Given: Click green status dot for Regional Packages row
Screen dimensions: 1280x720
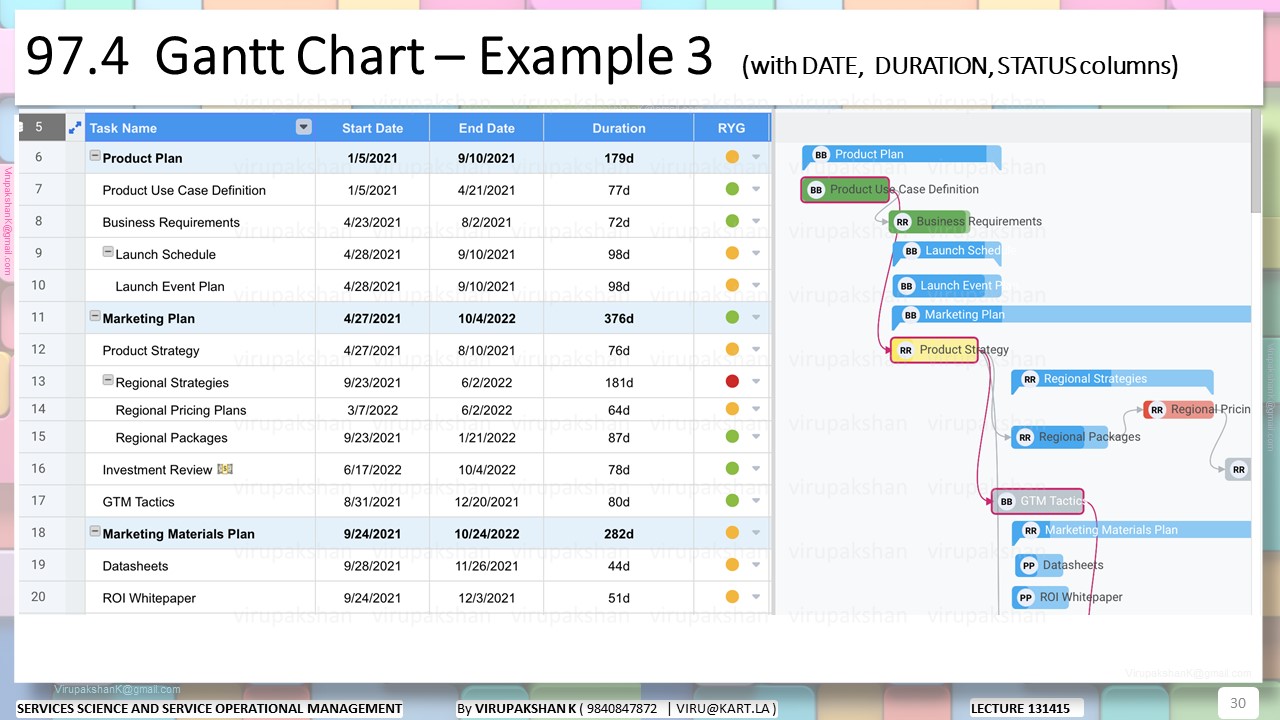Looking at the screenshot, I should [x=732, y=436].
